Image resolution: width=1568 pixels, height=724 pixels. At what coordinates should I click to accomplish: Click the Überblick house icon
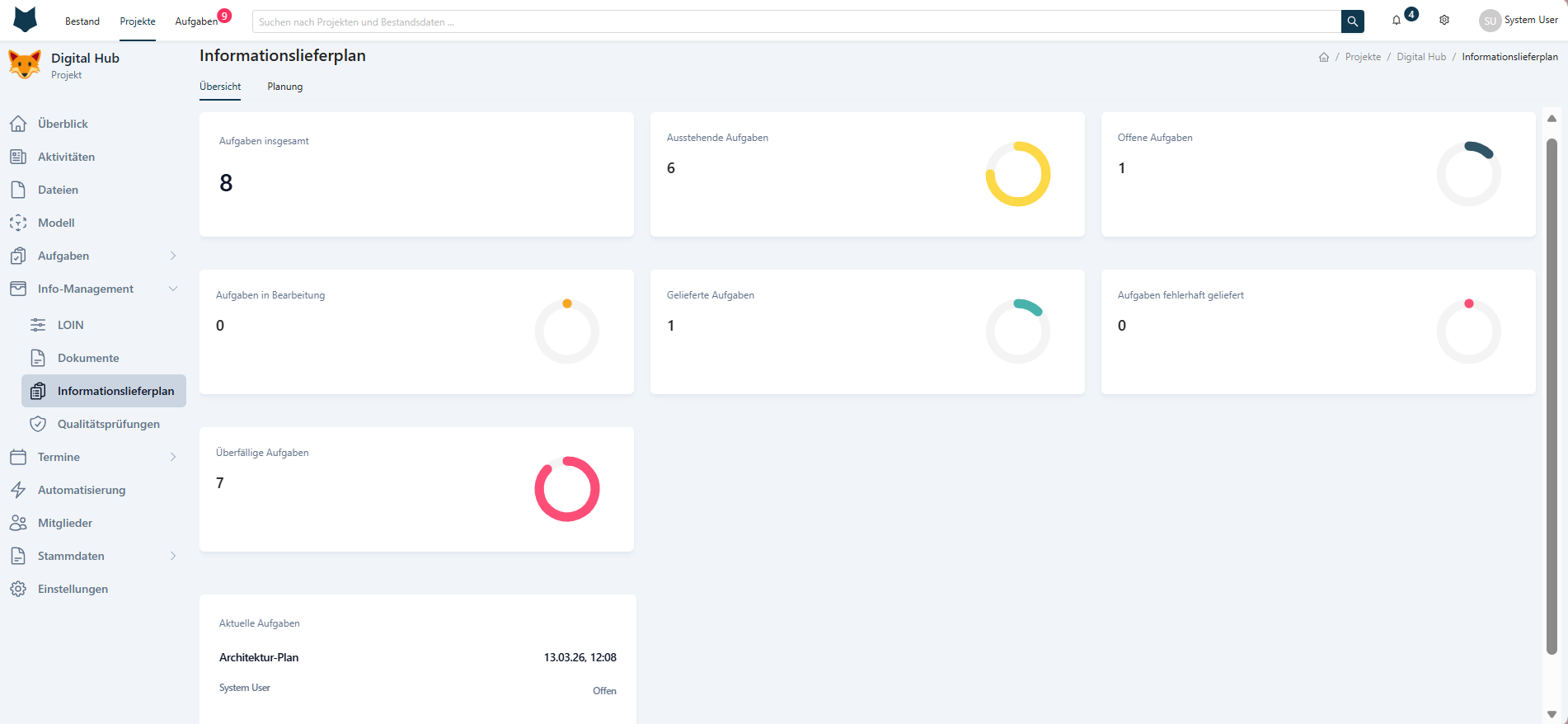click(18, 124)
